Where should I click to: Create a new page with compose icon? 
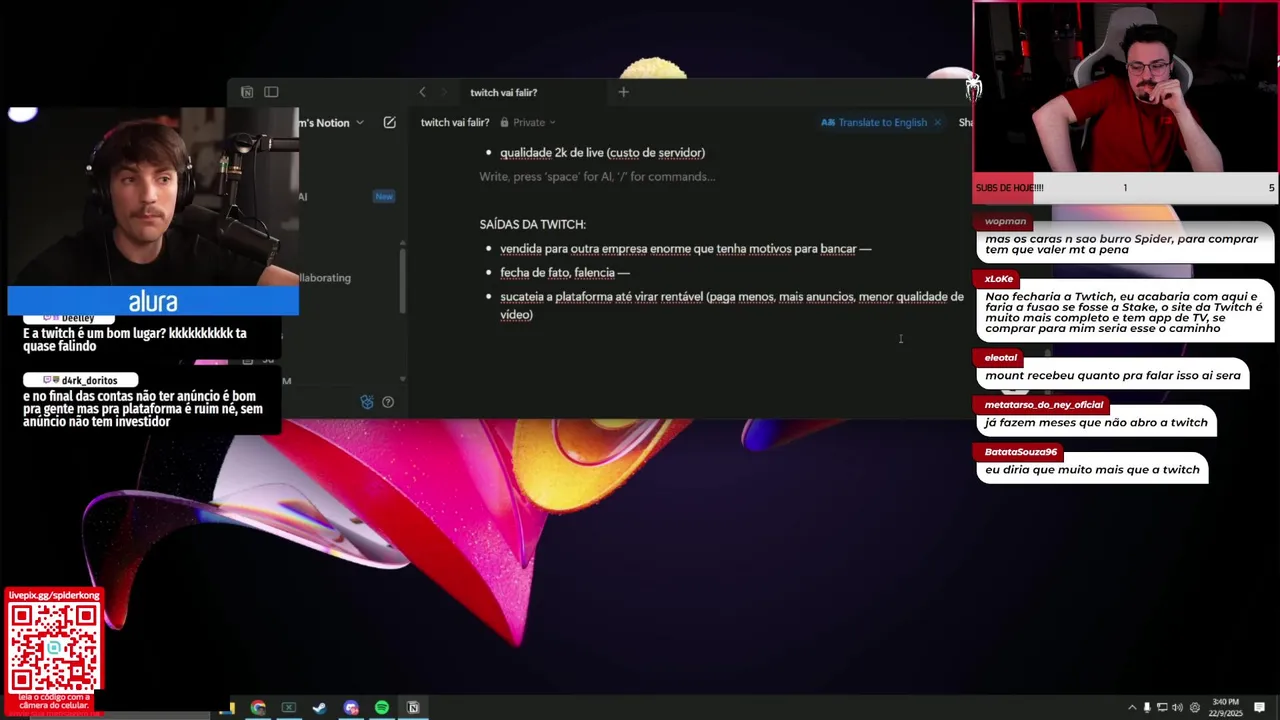point(390,122)
